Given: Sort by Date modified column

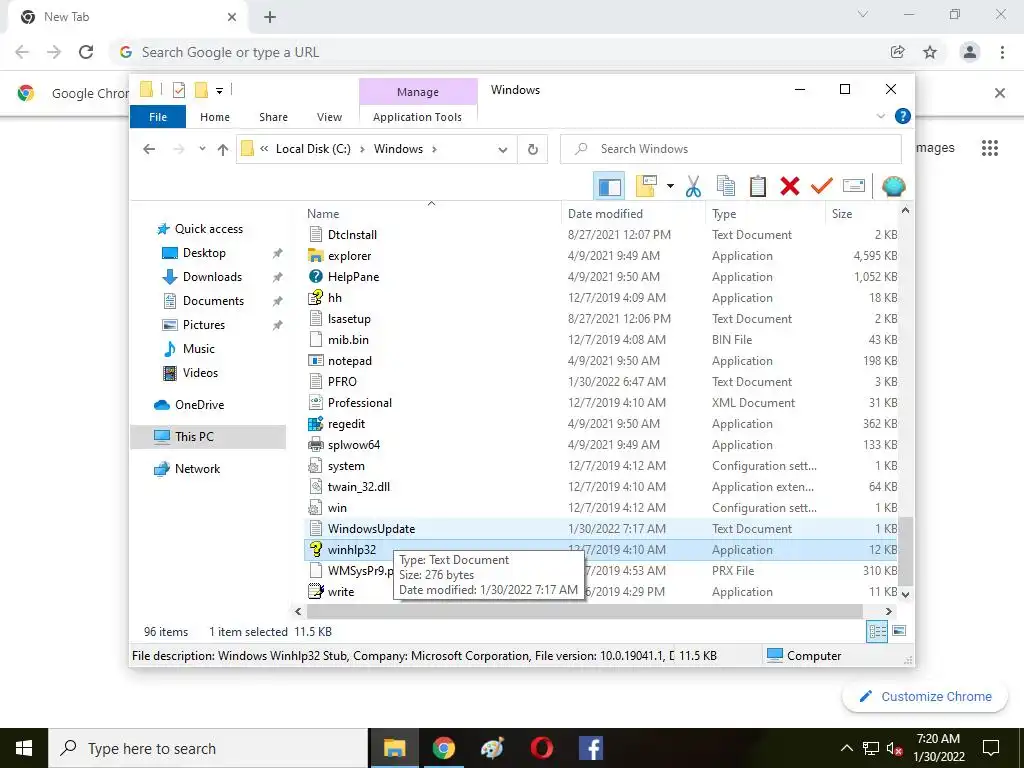Looking at the screenshot, I should [633, 214].
